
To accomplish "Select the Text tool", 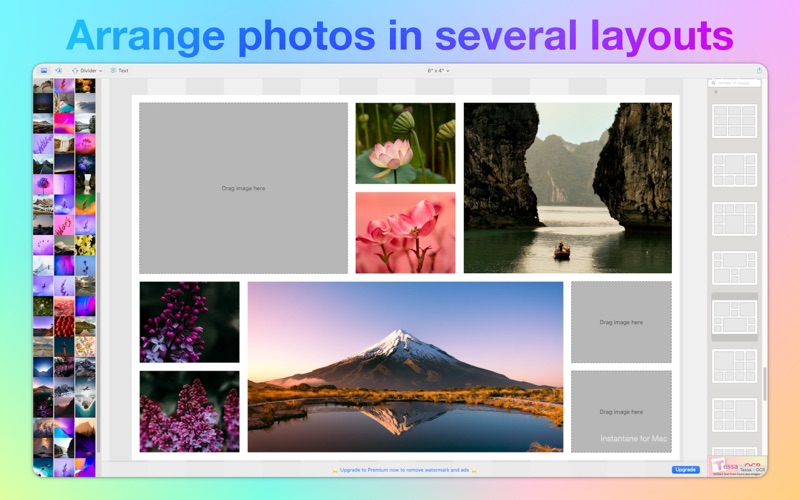I will [x=120, y=70].
